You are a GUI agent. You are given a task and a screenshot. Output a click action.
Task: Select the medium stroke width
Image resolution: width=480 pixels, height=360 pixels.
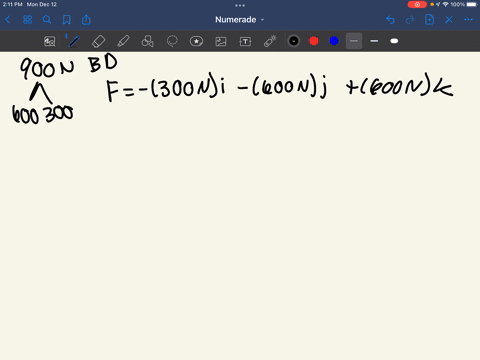(x=374, y=41)
